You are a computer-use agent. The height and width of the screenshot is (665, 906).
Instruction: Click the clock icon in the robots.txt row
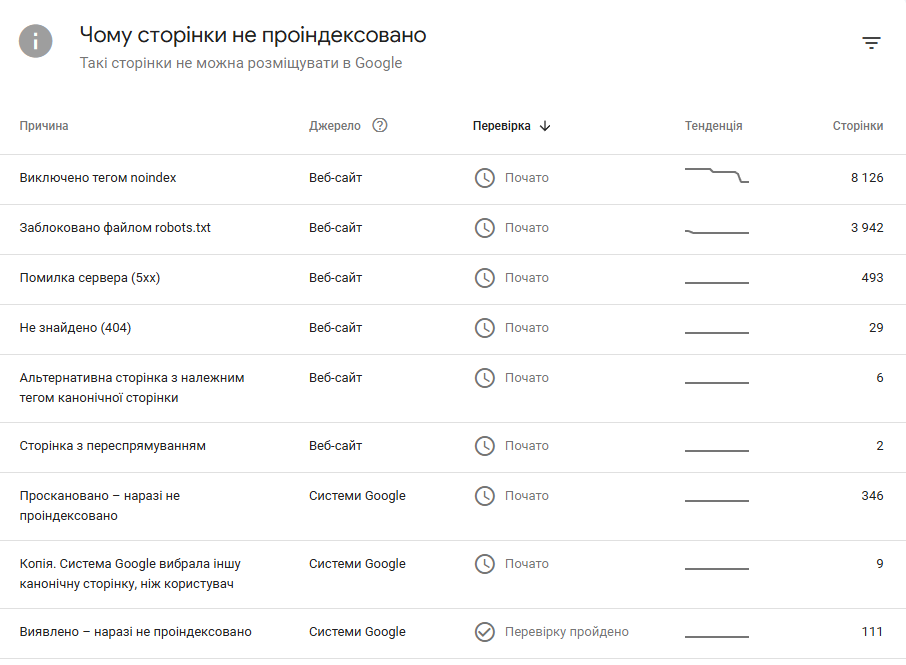pos(484,228)
